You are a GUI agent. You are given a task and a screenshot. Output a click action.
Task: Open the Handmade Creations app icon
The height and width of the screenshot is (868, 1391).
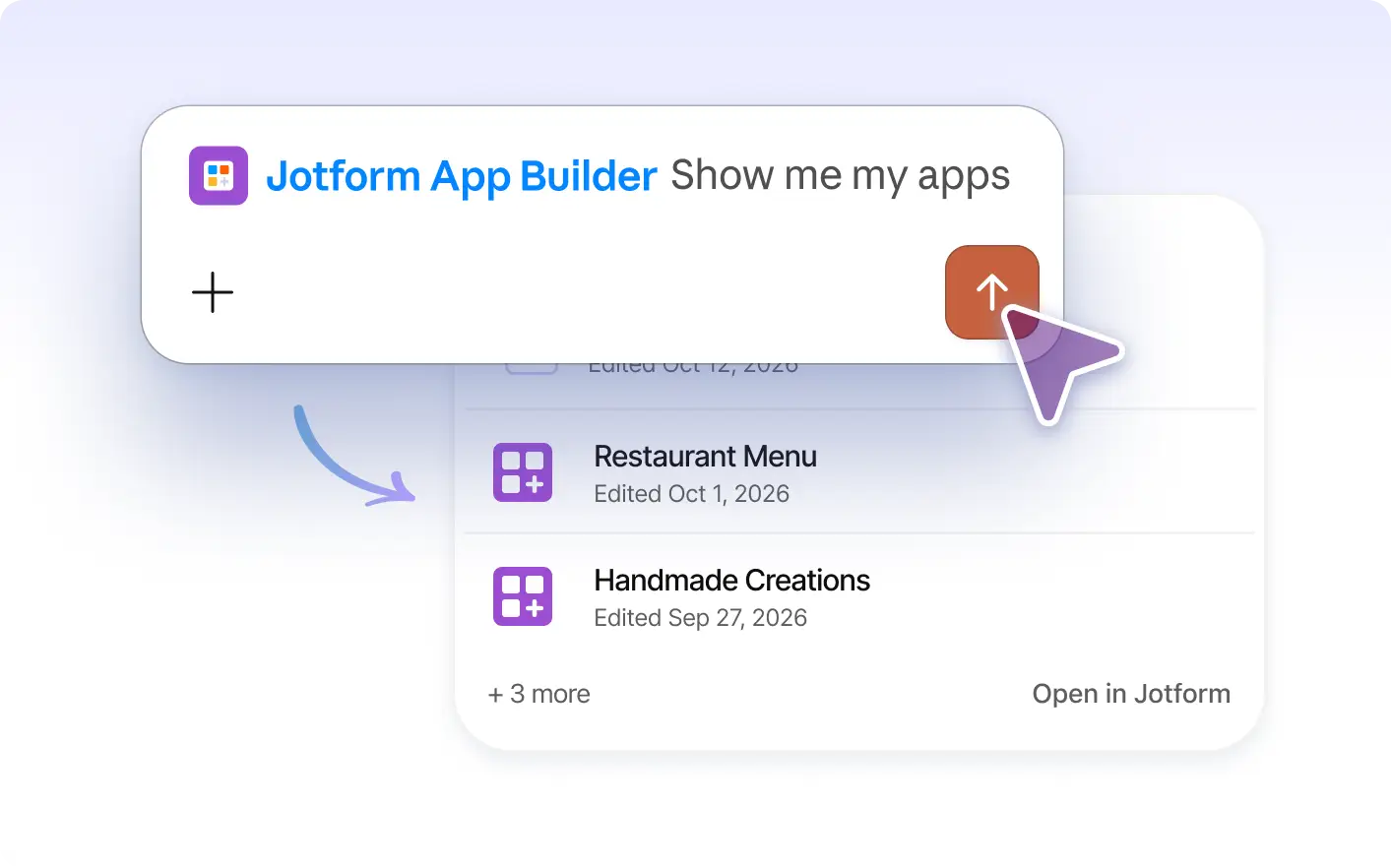pyautogui.click(x=523, y=596)
